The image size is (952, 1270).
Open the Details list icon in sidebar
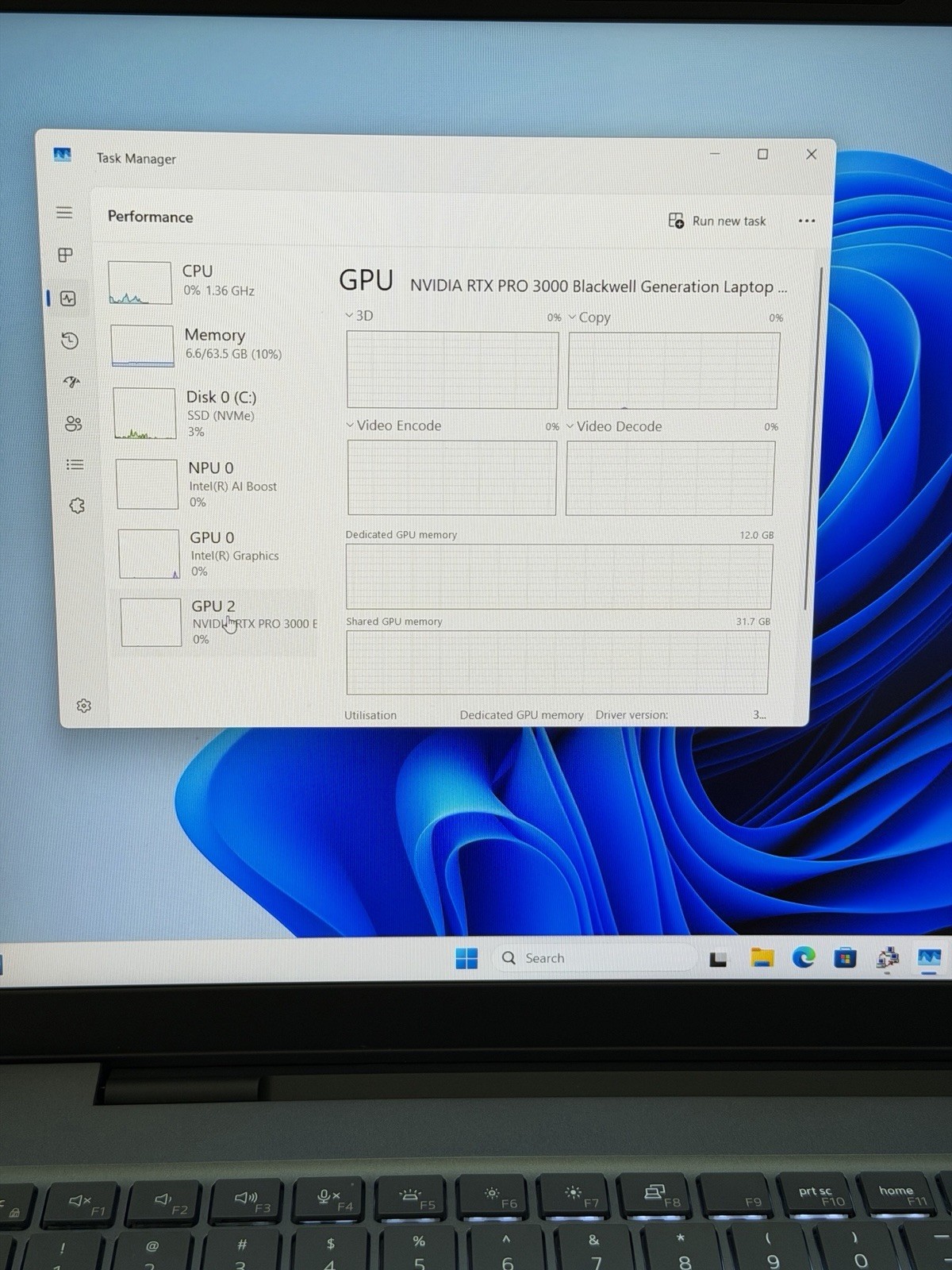(x=75, y=464)
